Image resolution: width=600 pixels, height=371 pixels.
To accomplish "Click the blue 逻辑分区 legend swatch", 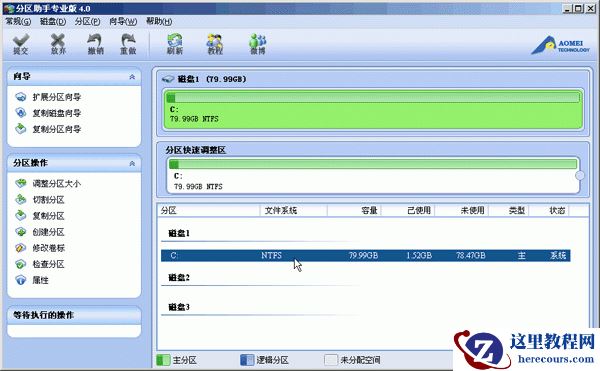I will click(247, 360).
